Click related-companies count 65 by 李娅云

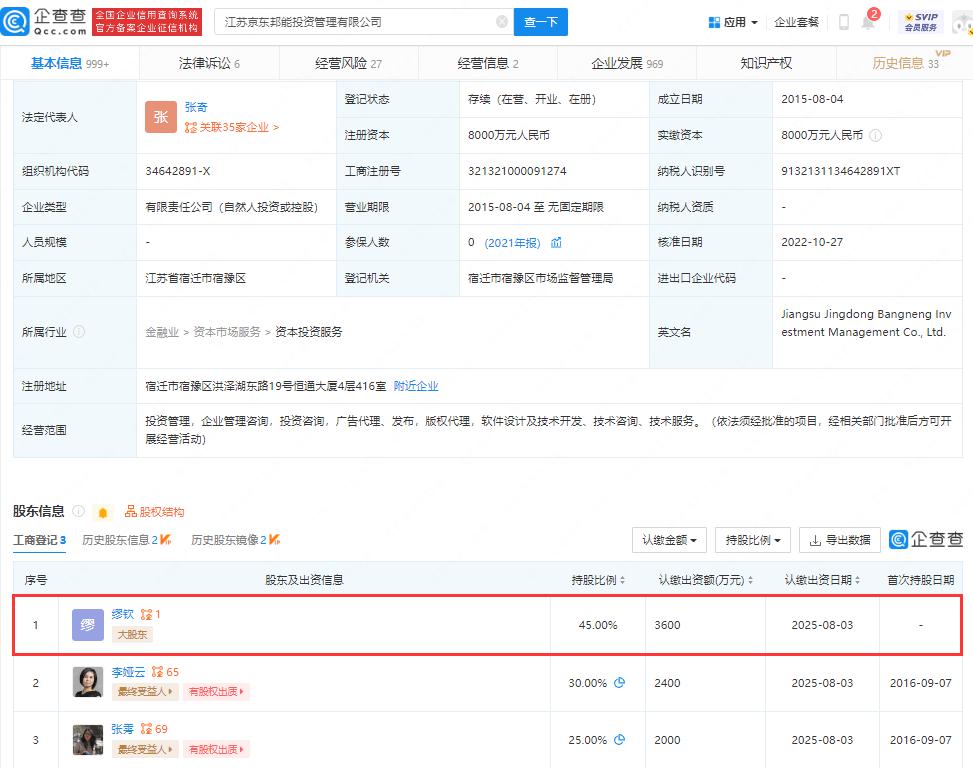coord(165,672)
